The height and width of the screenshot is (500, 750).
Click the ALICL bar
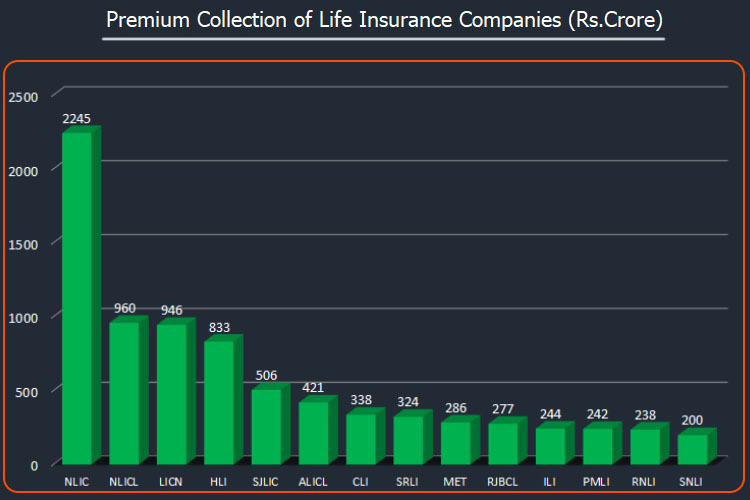coord(313,432)
